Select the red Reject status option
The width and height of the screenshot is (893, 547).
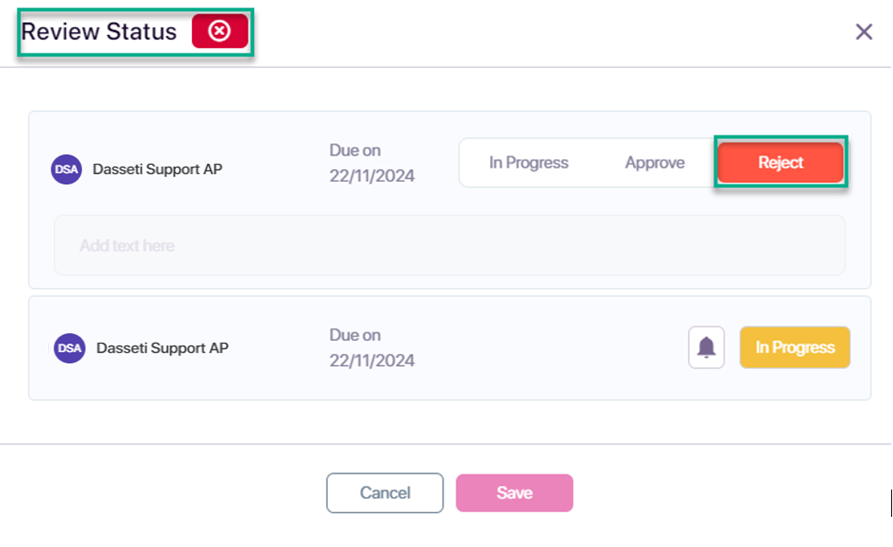(x=780, y=162)
